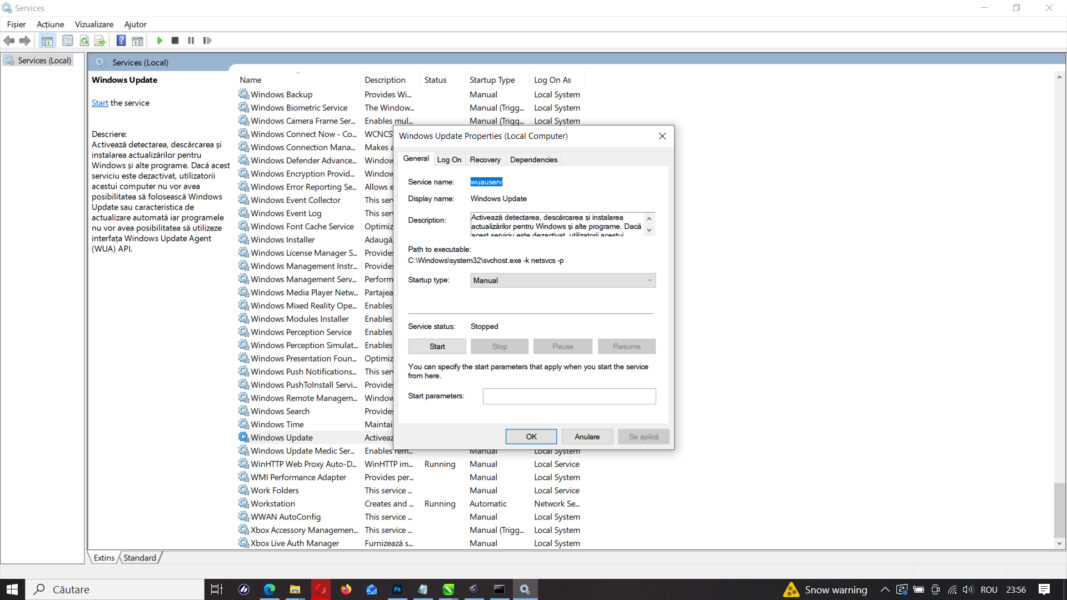This screenshot has height=600, width=1067.
Task: Click the Refresh icon in the toolbar
Action: [x=84, y=40]
